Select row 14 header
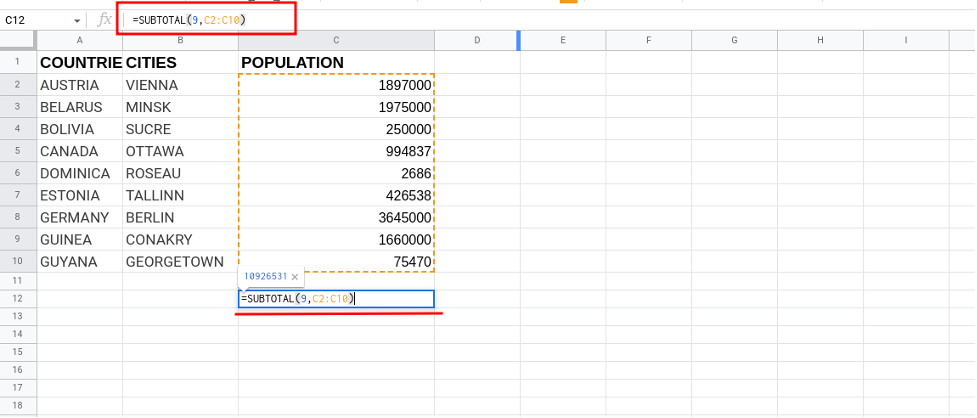 click(18, 335)
